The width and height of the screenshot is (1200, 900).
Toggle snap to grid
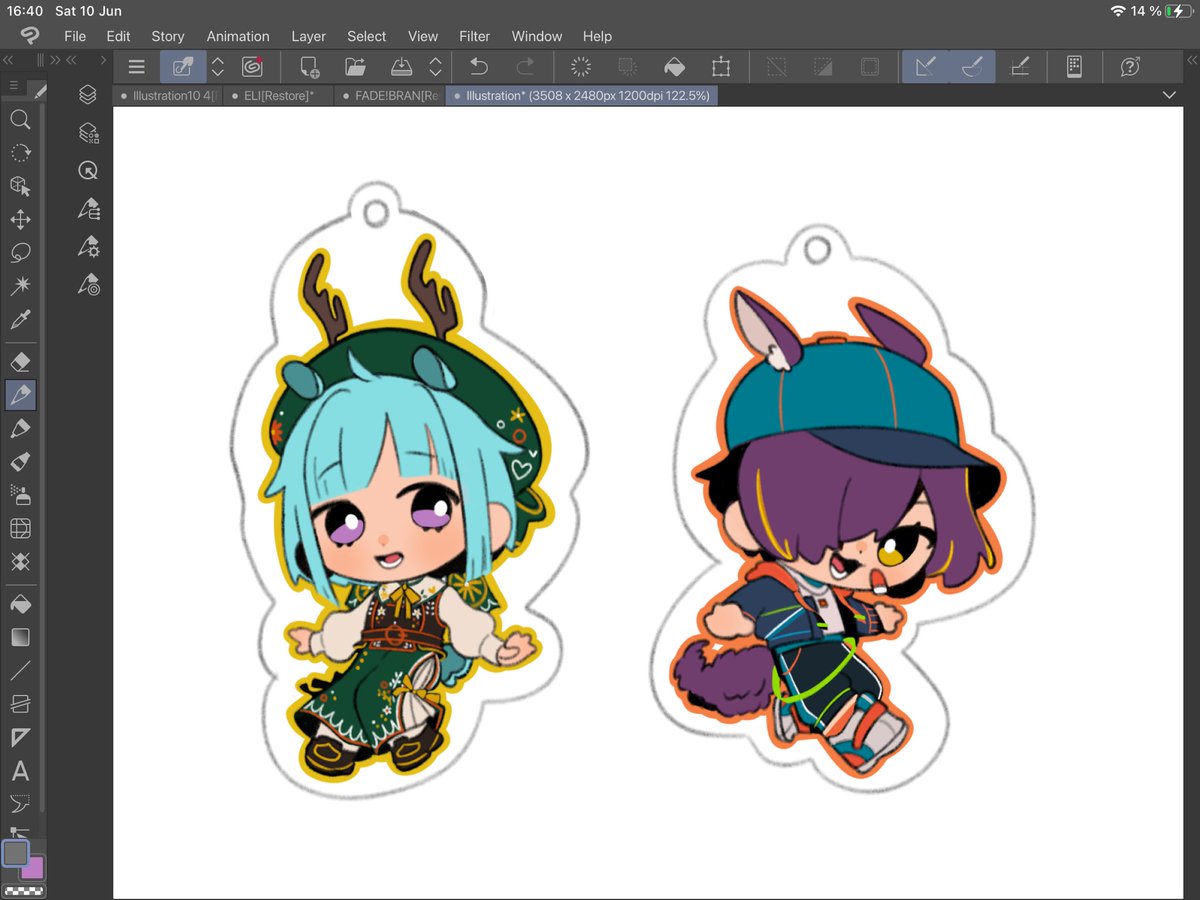tap(1019, 67)
